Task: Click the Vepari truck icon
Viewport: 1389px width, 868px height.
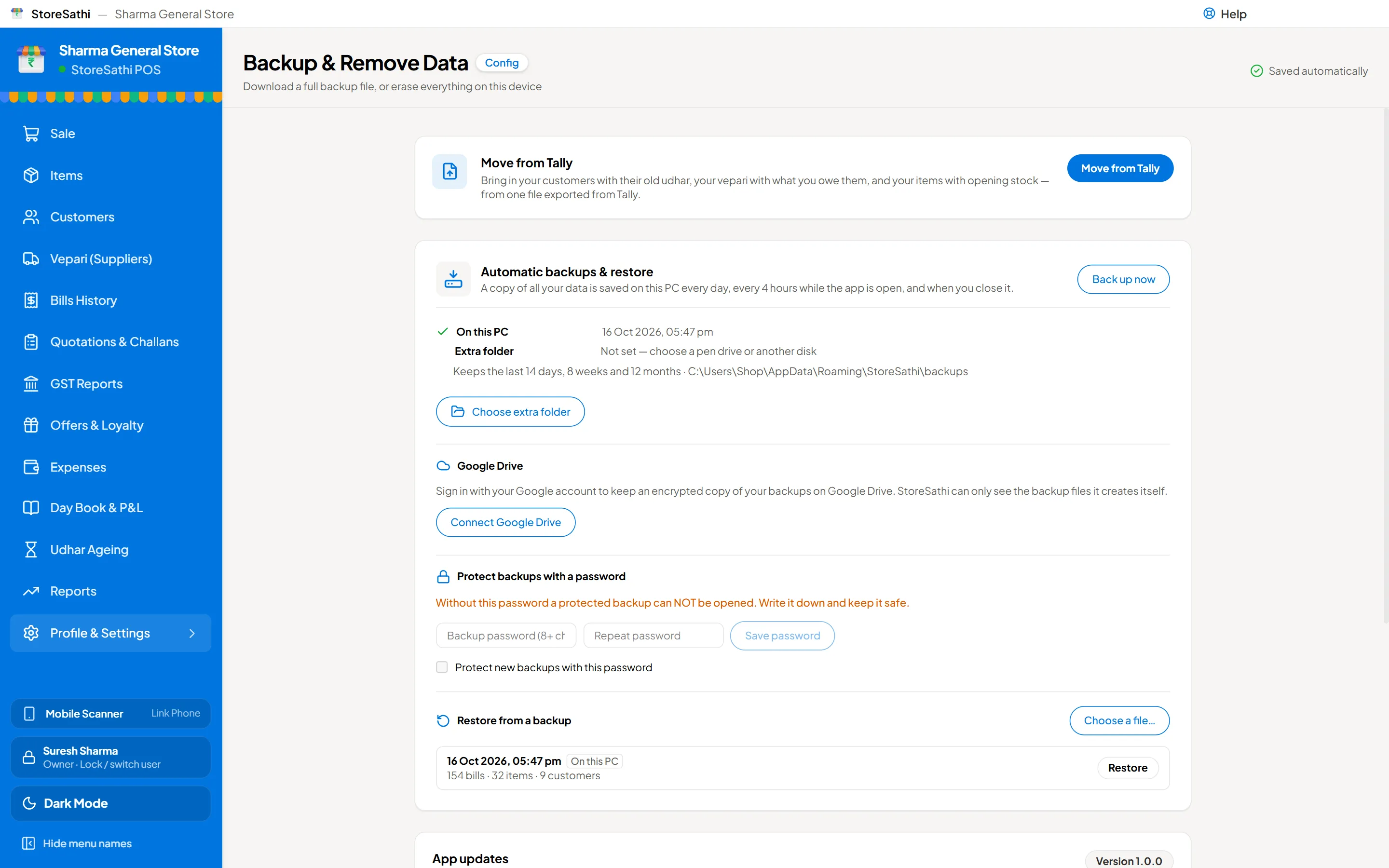Action: 31,259
